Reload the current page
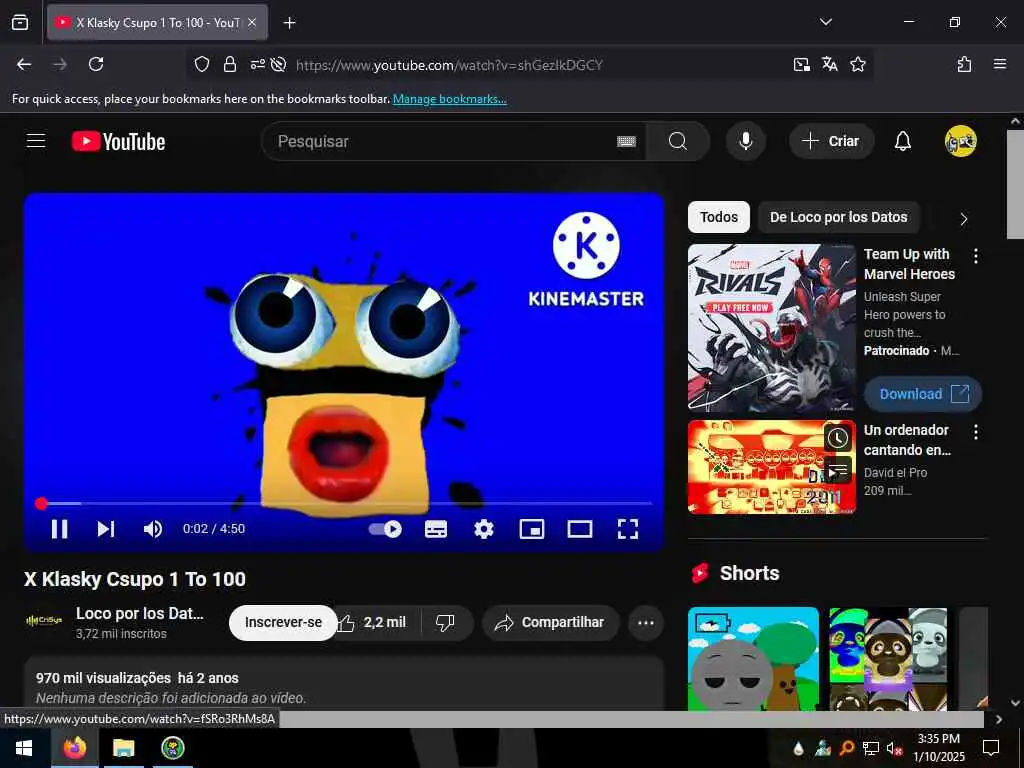The height and width of the screenshot is (768, 1024). click(96, 64)
